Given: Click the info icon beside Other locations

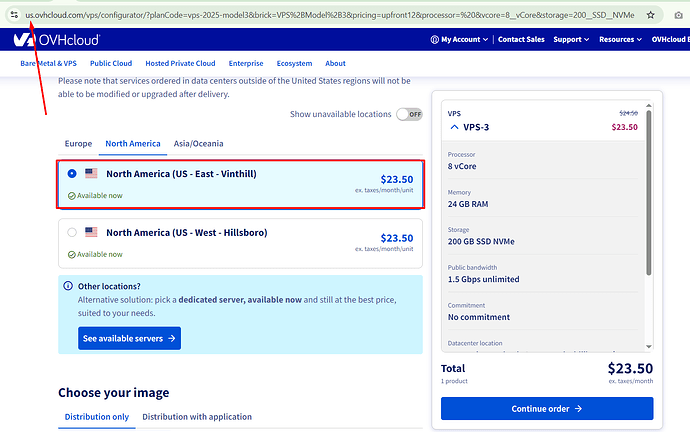Looking at the screenshot, I should coord(68,286).
